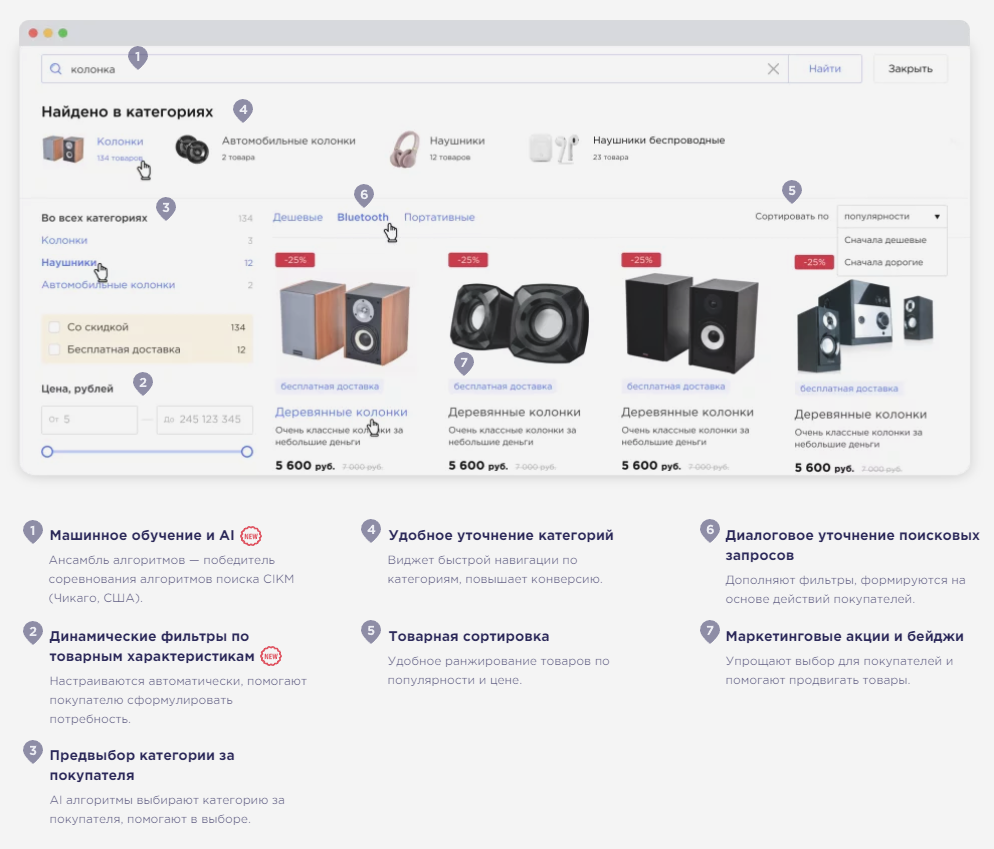Choose Сначала дешевые sort option
The width and height of the screenshot is (994, 849).
click(x=885, y=240)
